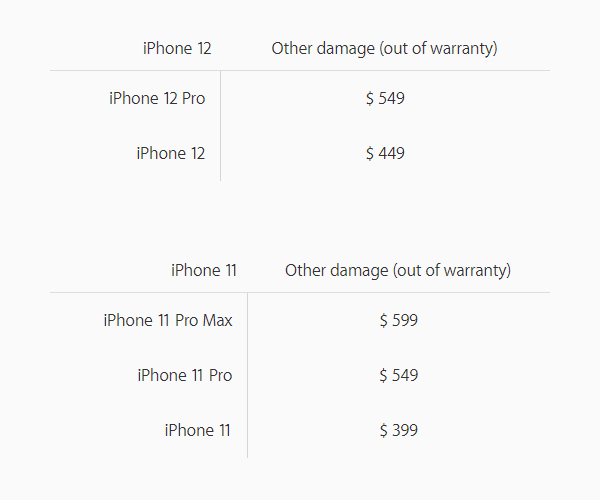This screenshot has height=500, width=600.
Task: Click the $ 399 price value
Action: pos(399,430)
